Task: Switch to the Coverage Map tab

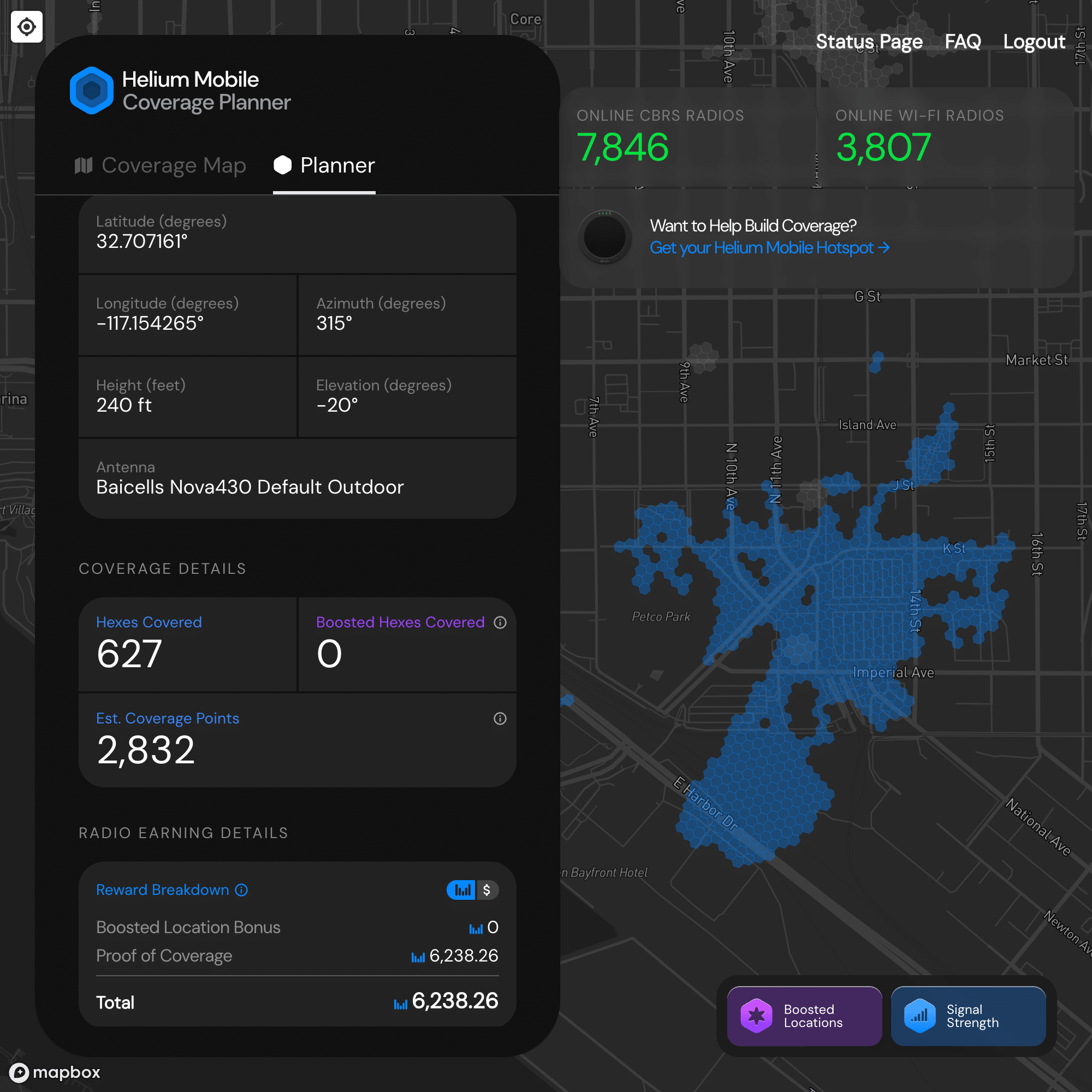Action: tap(161, 165)
